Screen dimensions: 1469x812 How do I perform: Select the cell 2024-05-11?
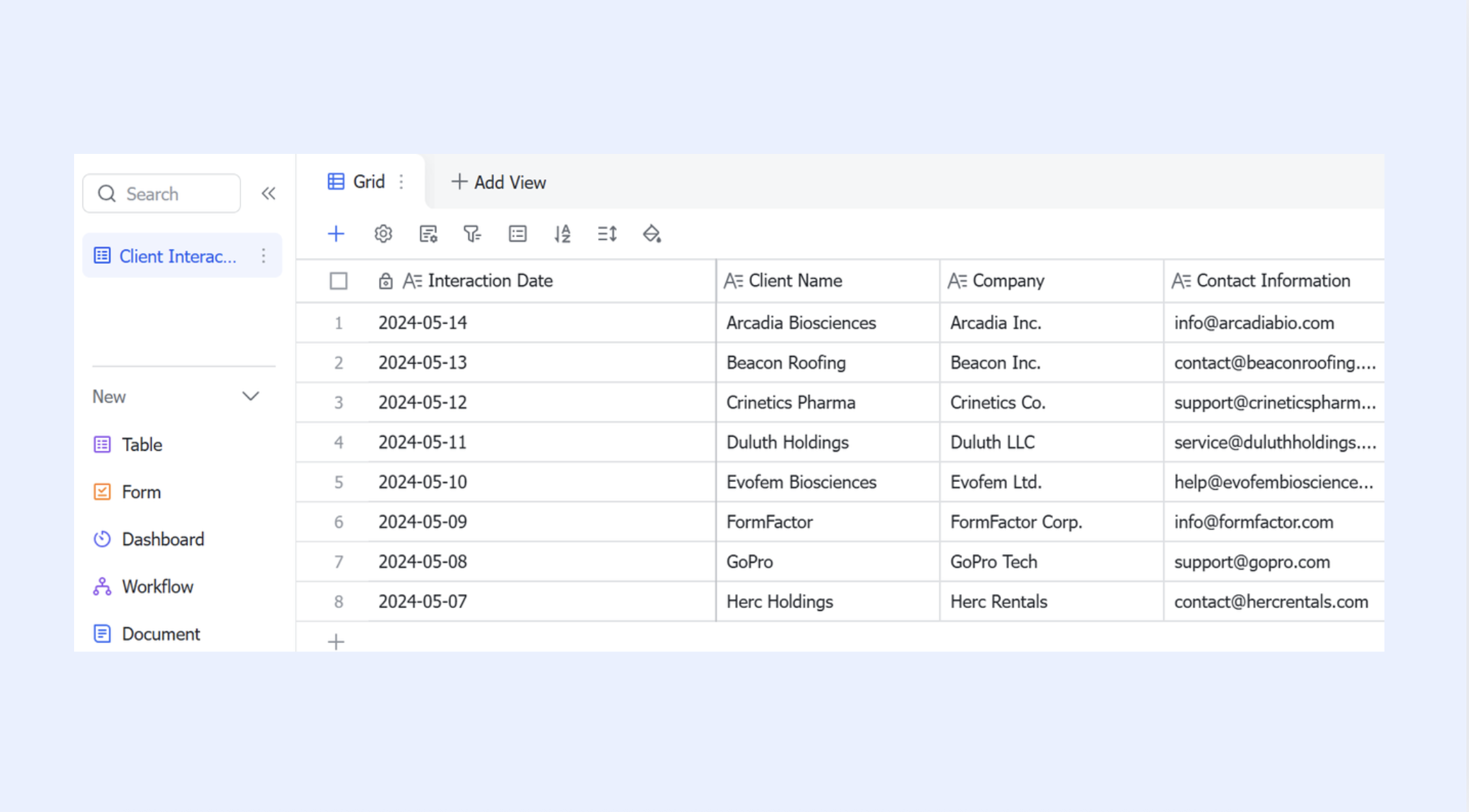(x=541, y=442)
